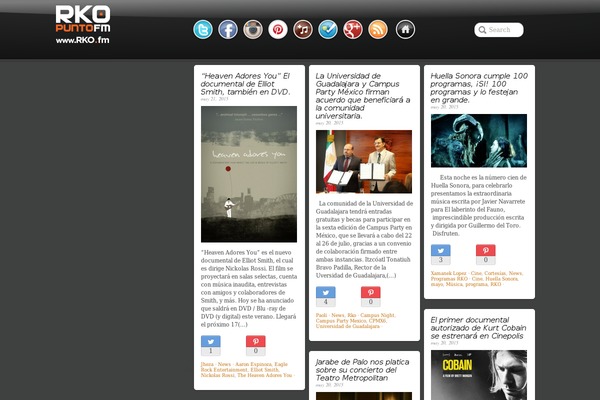
Task: Open the Universidad de Guadalajara Campus Party title
Action: (363, 96)
